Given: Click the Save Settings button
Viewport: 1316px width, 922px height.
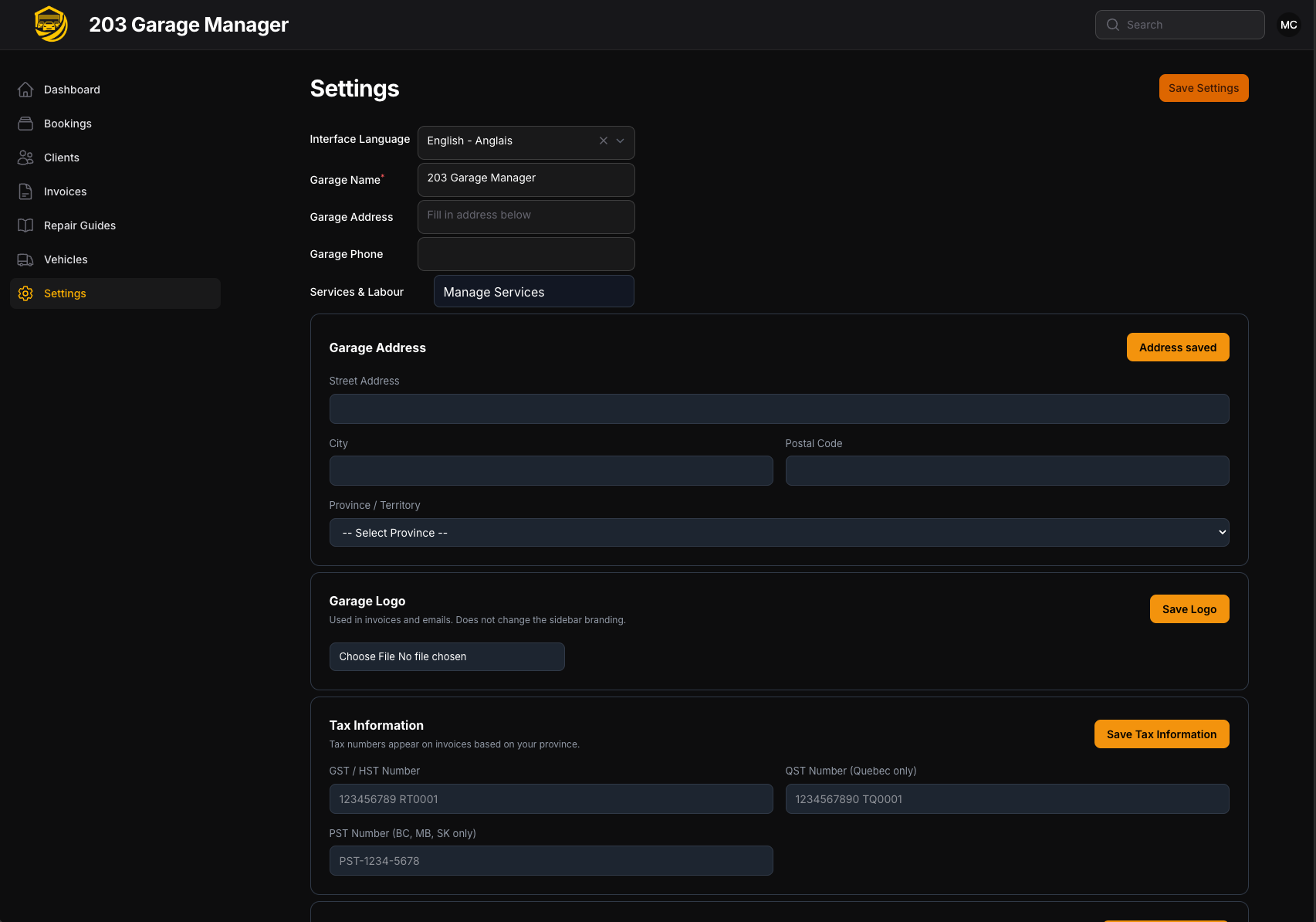Looking at the screenshot, I should (1203, 88).
